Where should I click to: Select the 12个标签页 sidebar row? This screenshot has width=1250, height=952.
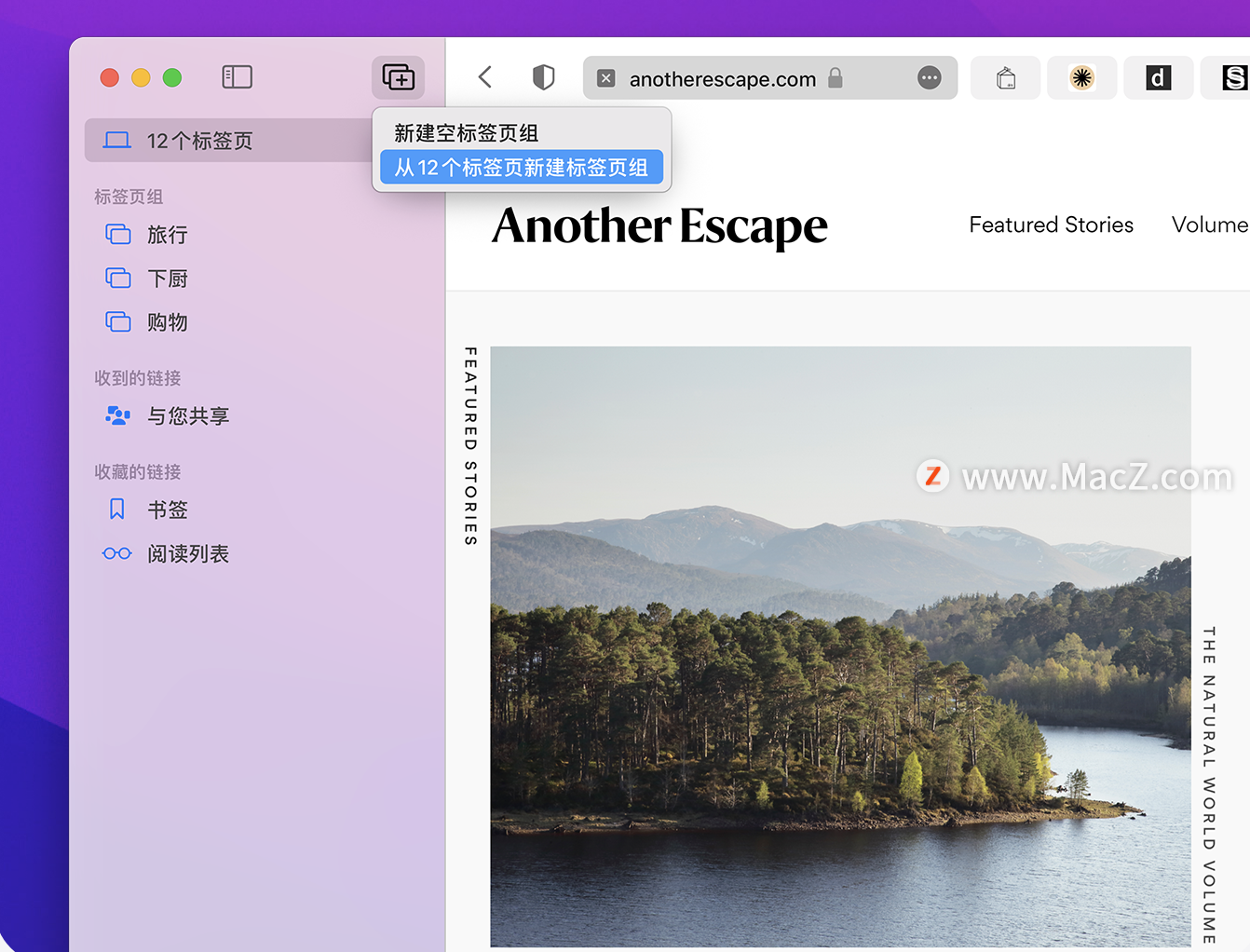coord(228,141)
